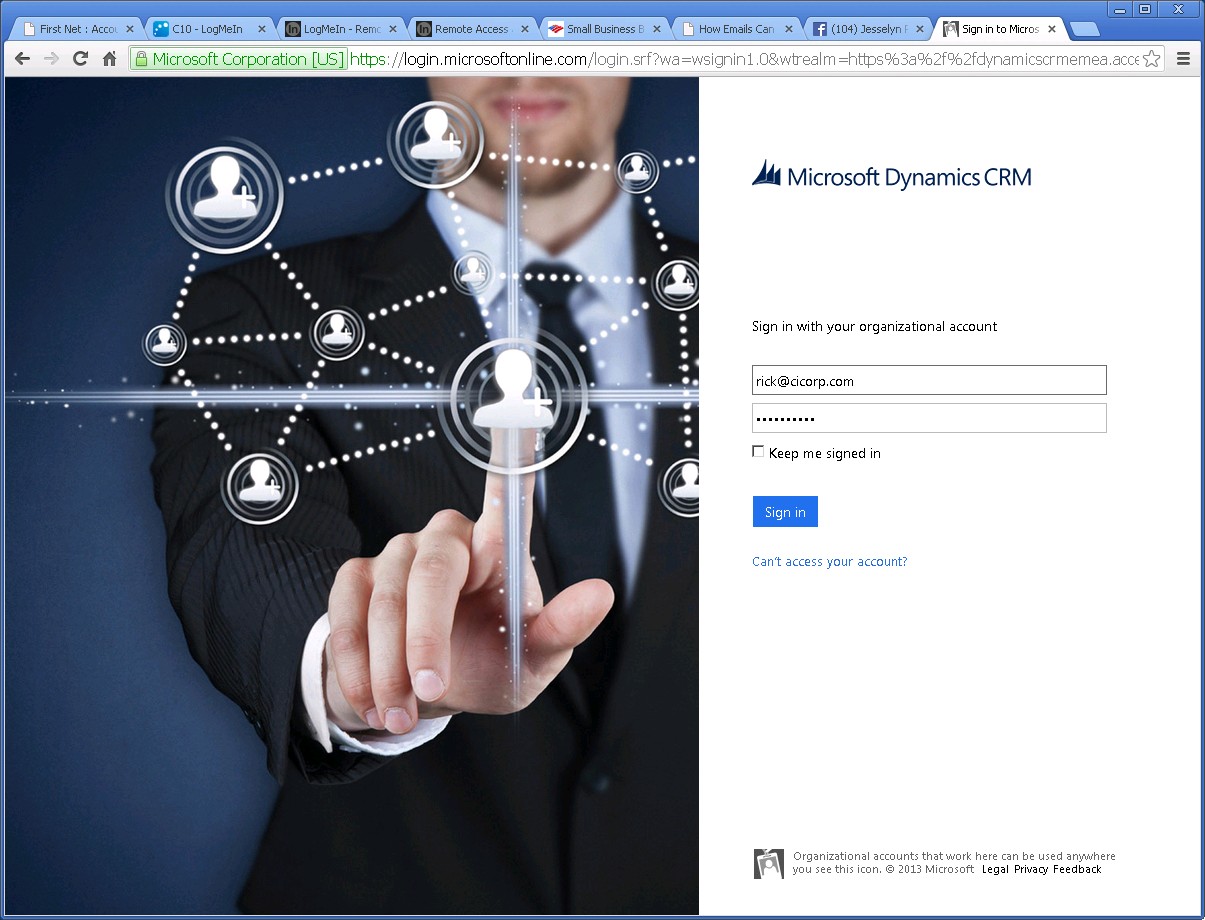The image size is (1205, 920).
Task: Open the Chrome menu (three bars)
Action: 1184,59
